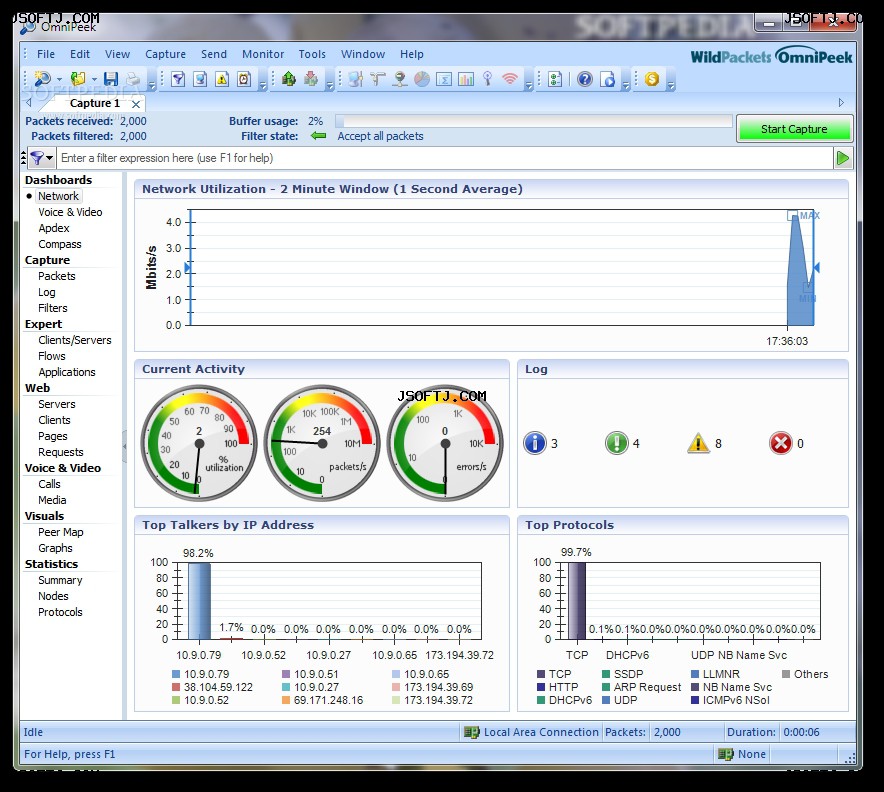This screenshot has width=884, height=792.
Task: Expand the first toolbar overflow arrow
Action: tap(152, 86)
